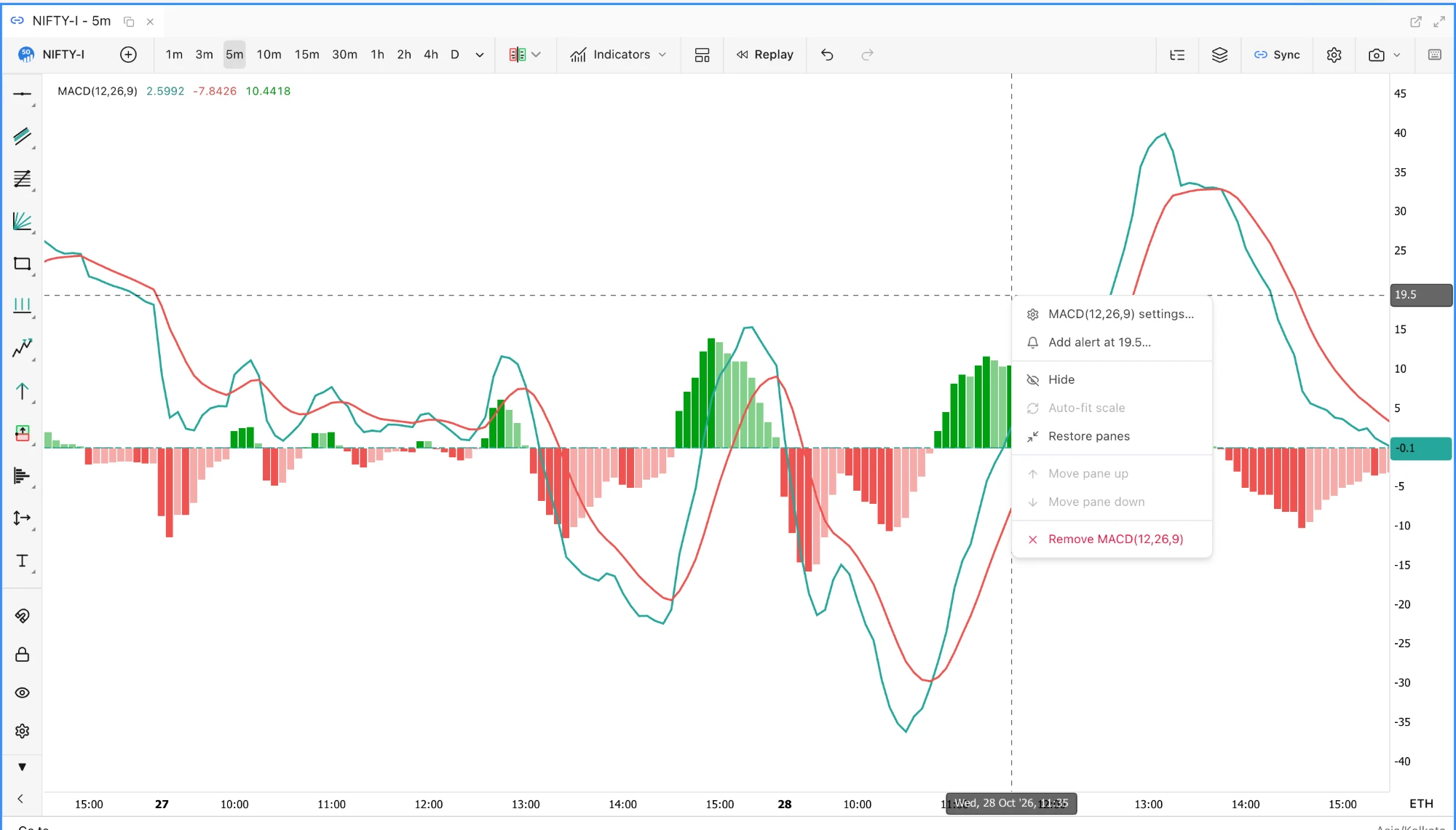1456x830 pixels.
Task: Open the long position trade tool
Action: pos(23,433)
